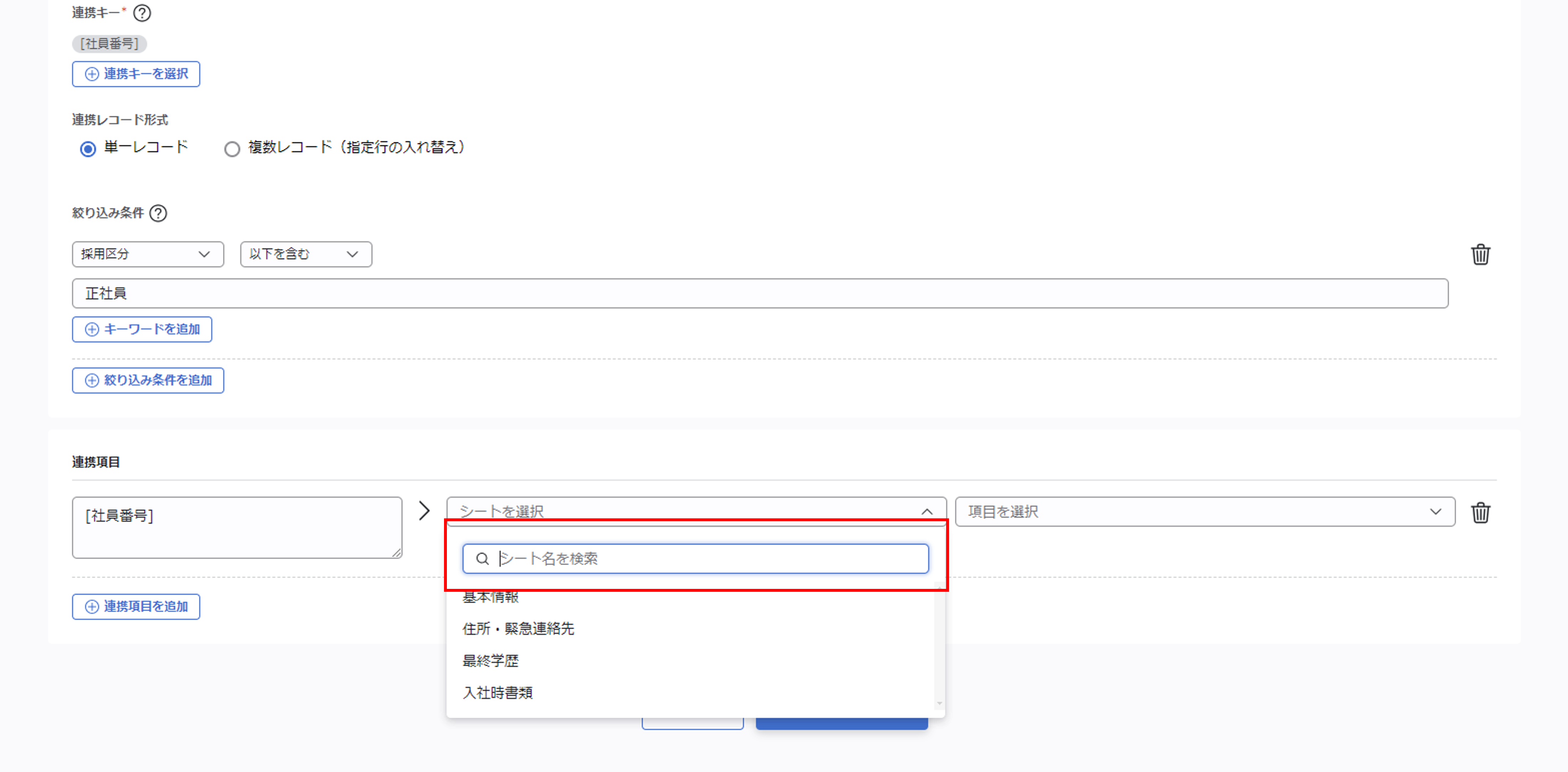Click plus icon on 絞り込み条件を追加 button
1568x772 pixels.
pos(91,380)
